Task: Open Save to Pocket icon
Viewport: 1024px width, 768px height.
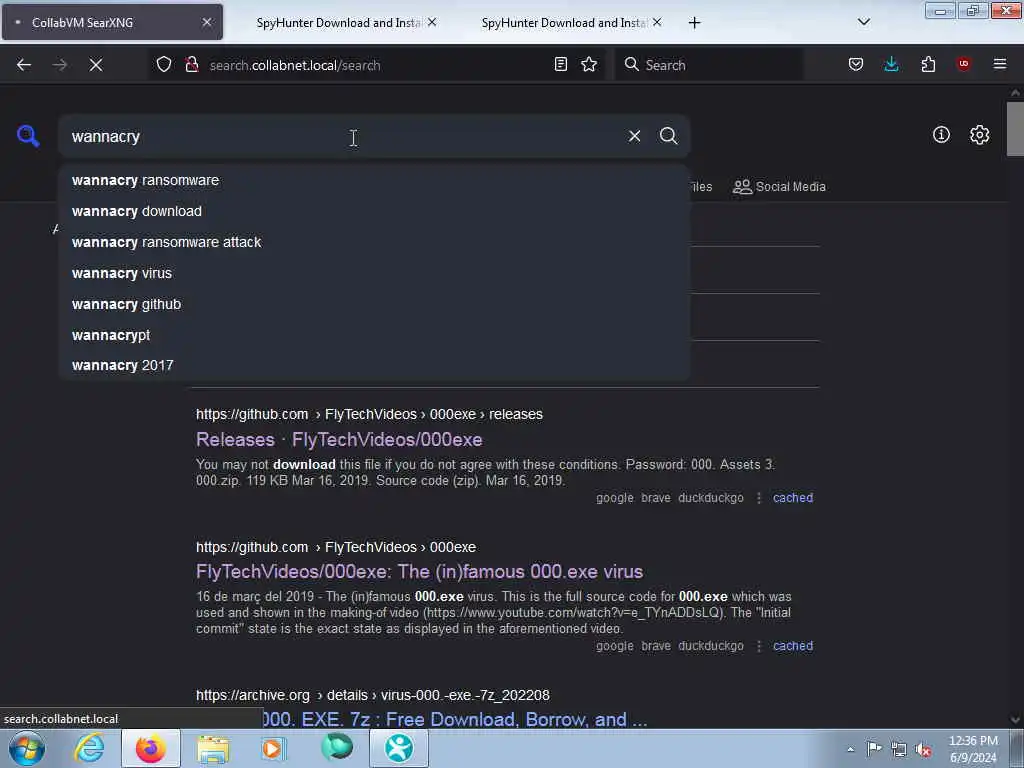Action: click(856, 65)
